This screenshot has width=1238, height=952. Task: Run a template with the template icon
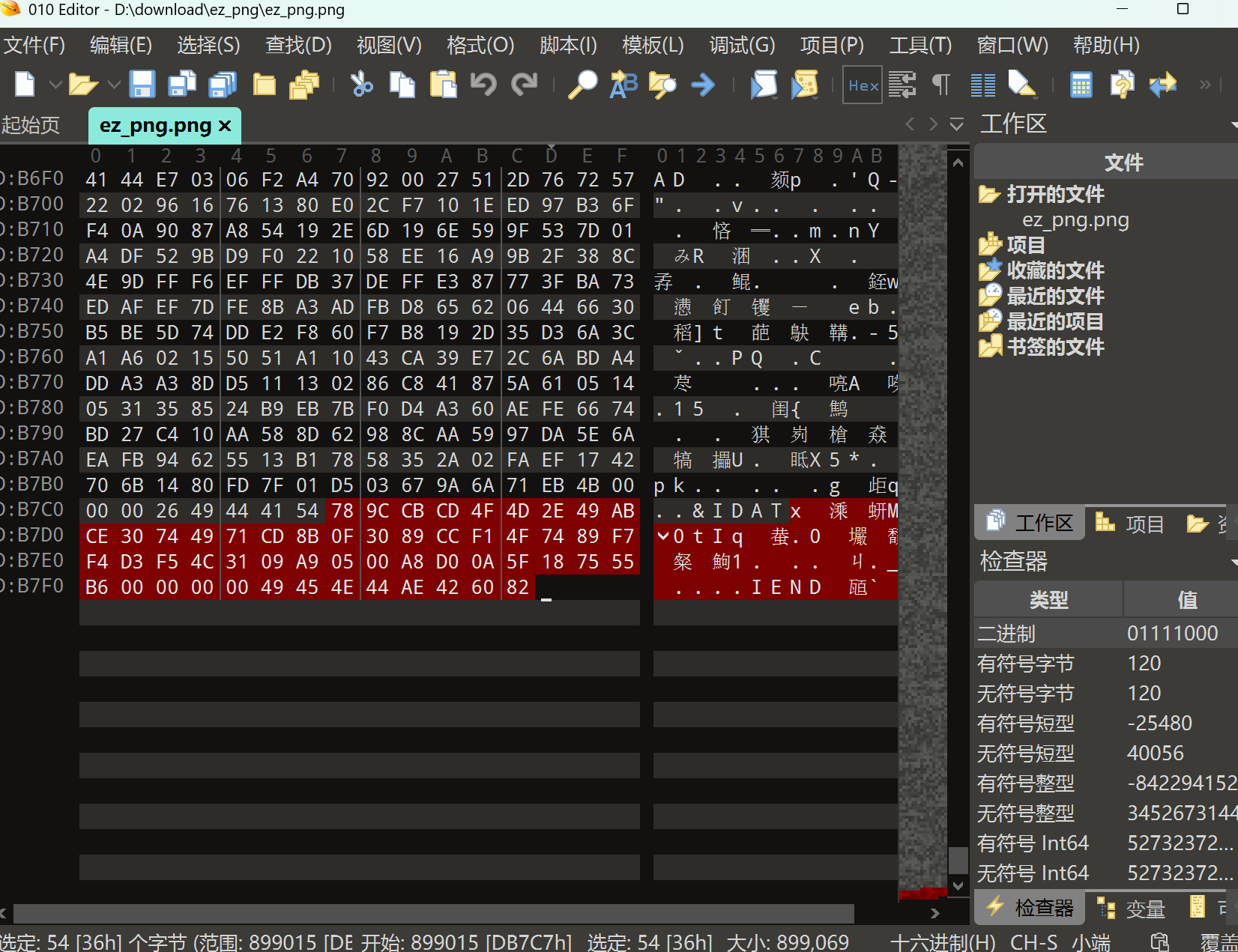[x=804, y=84]
